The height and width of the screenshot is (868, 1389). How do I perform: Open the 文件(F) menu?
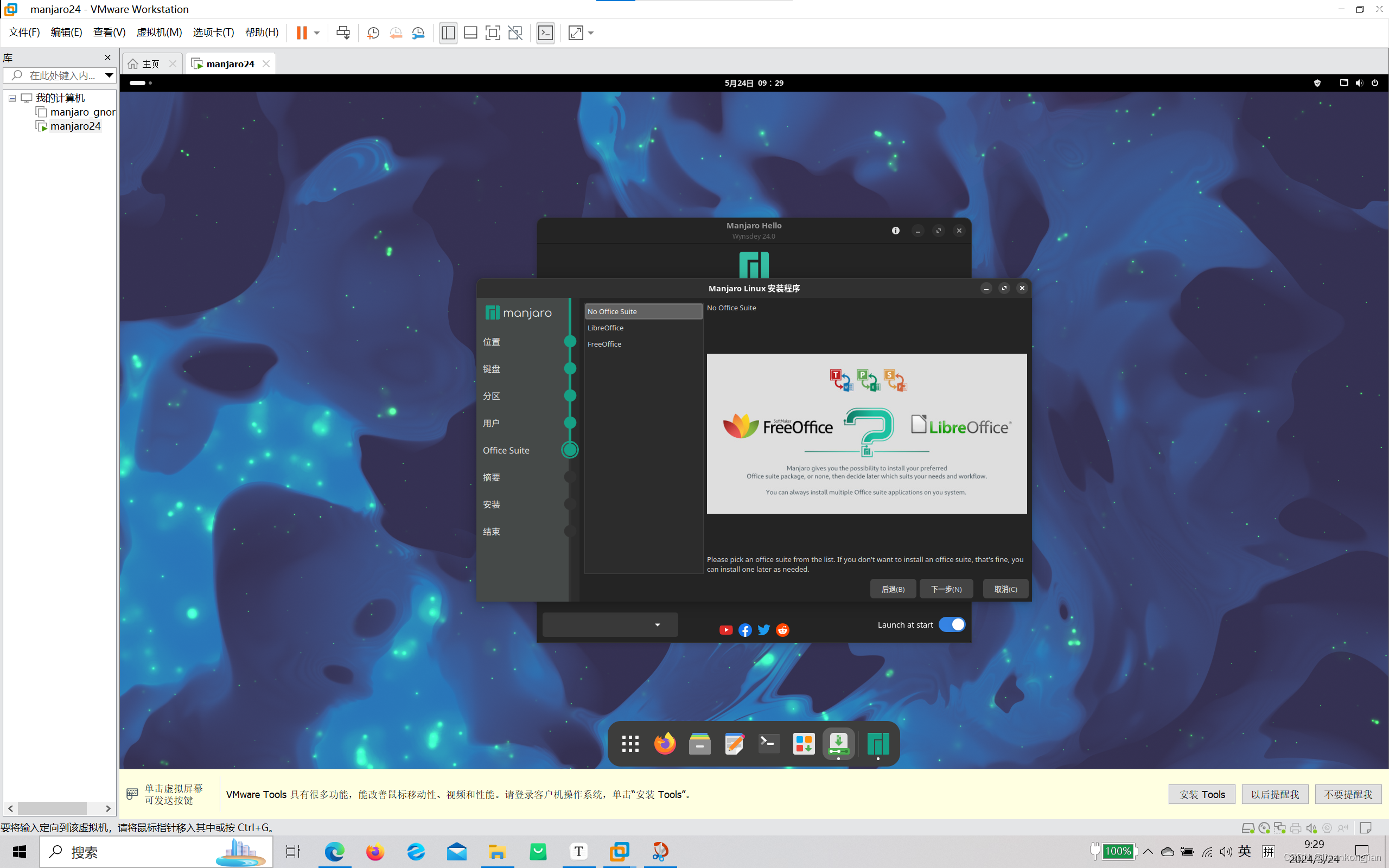point(24,32)
